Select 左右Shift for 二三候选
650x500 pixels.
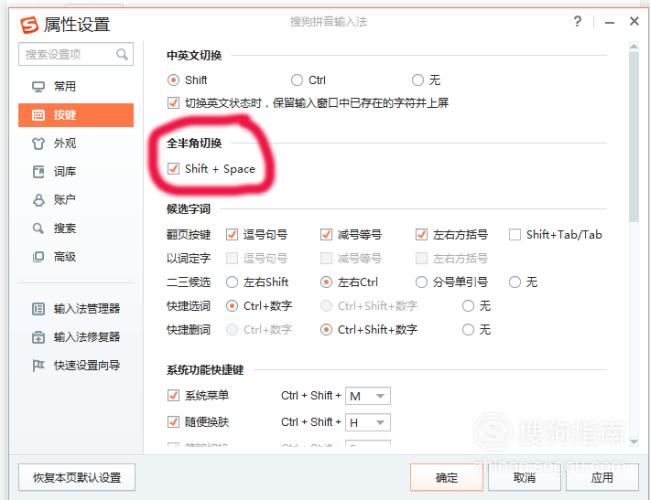click(x=232, y=282)
